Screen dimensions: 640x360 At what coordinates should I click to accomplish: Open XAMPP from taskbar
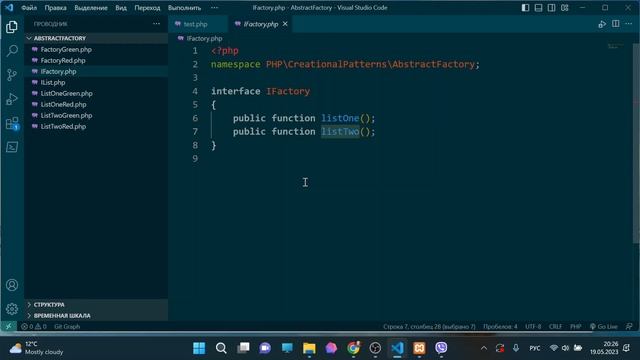click(419, 348)
